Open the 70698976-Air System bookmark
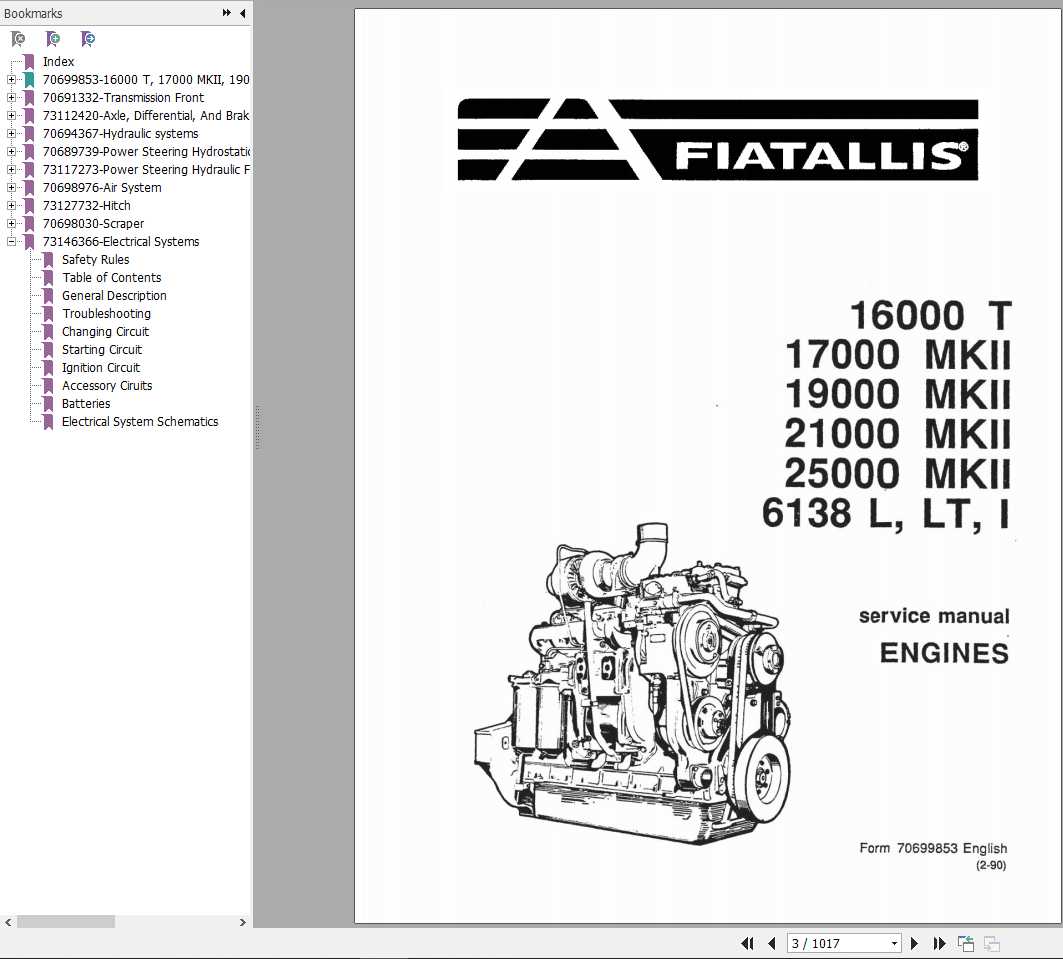1063x959 pixels. 102,187
